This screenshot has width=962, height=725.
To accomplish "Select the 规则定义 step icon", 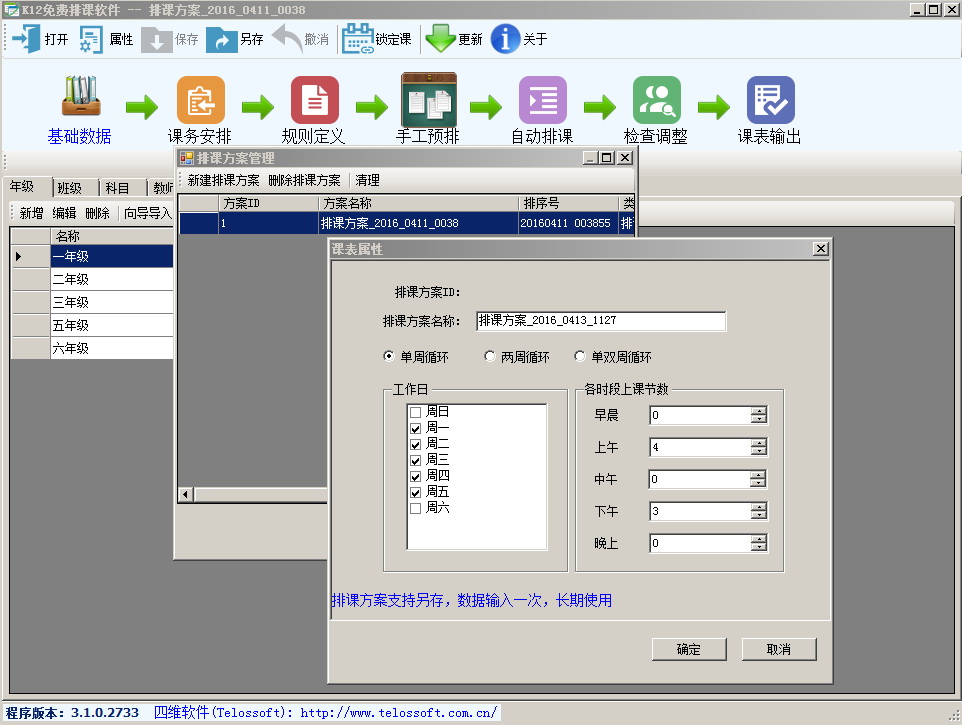I will coord(315,99).
